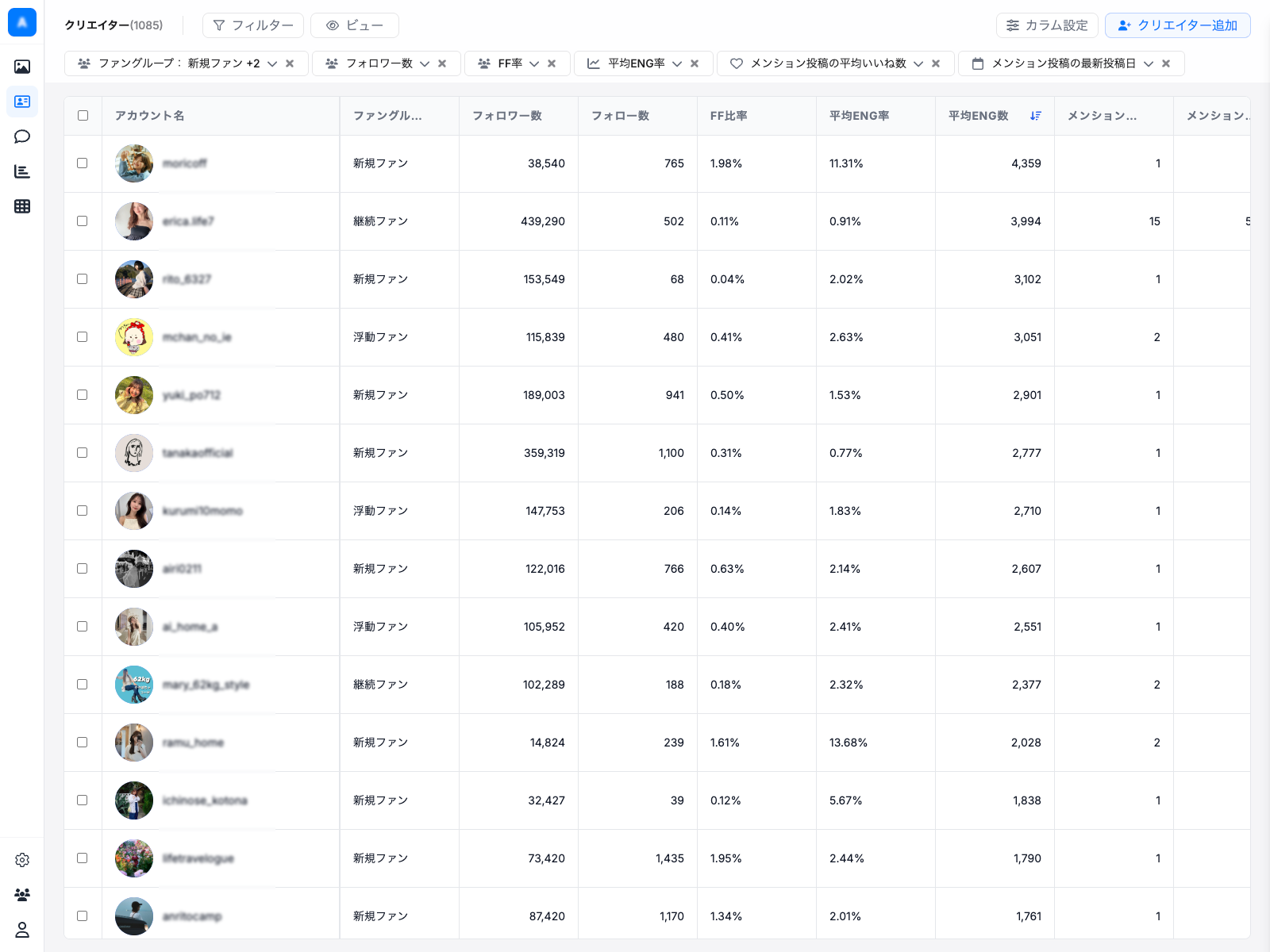Expand the メンション投稿の最新投稿日 filter dropdown
This screenshot has width=1270, height=952.
click(x=1149, y=63)
